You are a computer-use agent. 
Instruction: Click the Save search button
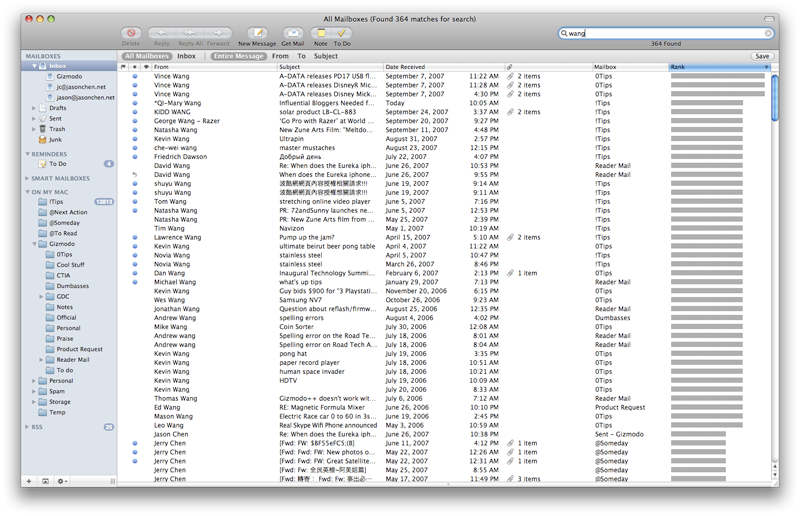point(762,56)
